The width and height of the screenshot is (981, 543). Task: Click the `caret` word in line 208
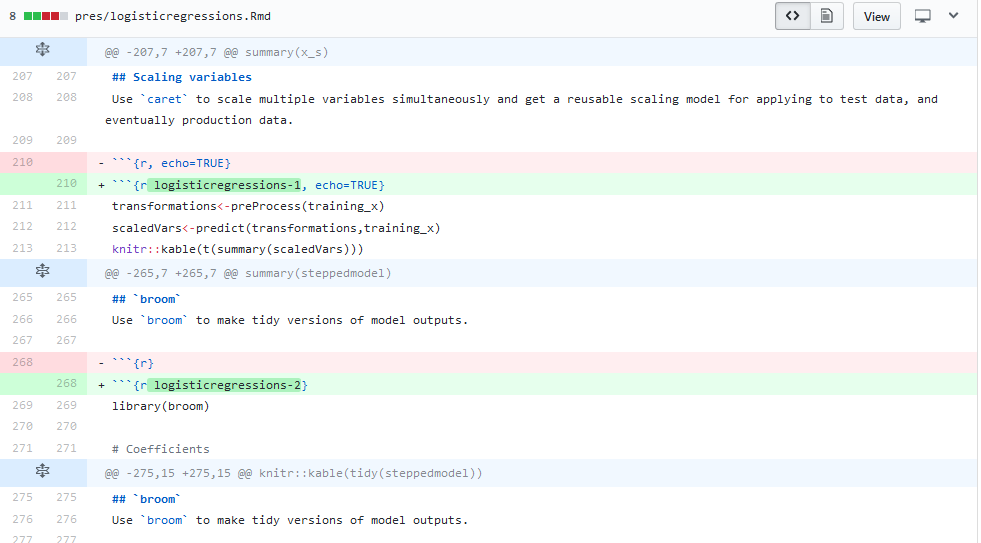(x=164, y=99)
